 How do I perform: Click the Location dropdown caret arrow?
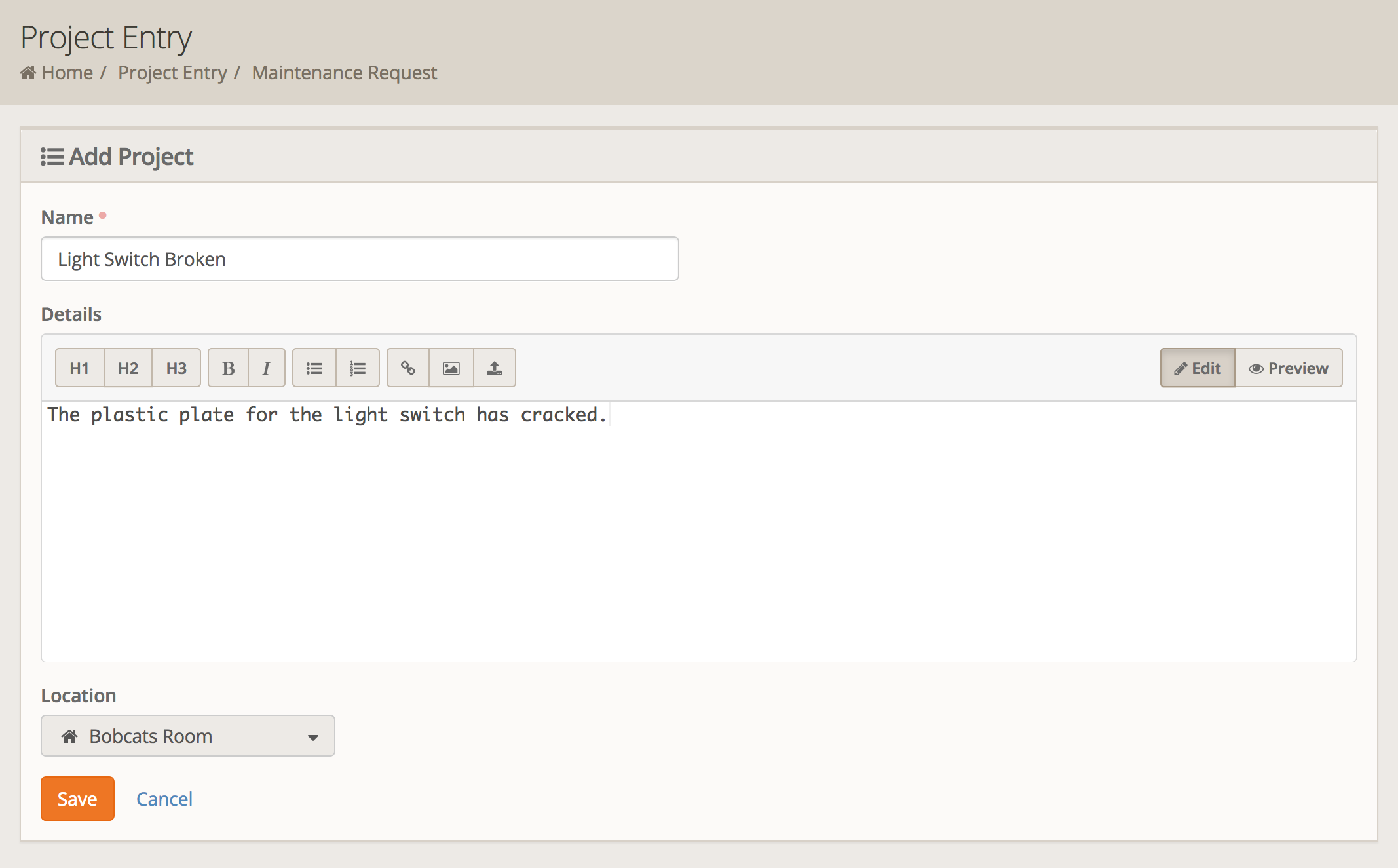313,737
